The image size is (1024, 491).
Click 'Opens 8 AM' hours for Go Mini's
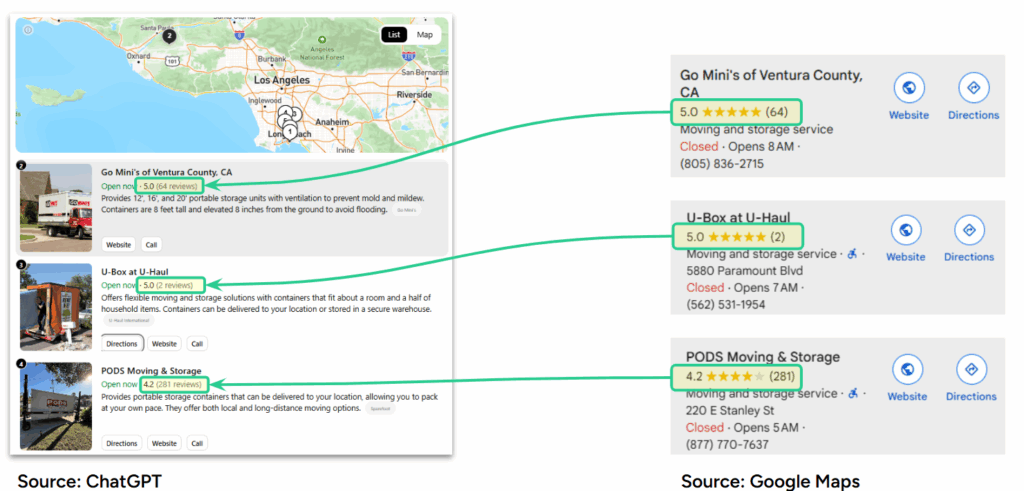761,146
